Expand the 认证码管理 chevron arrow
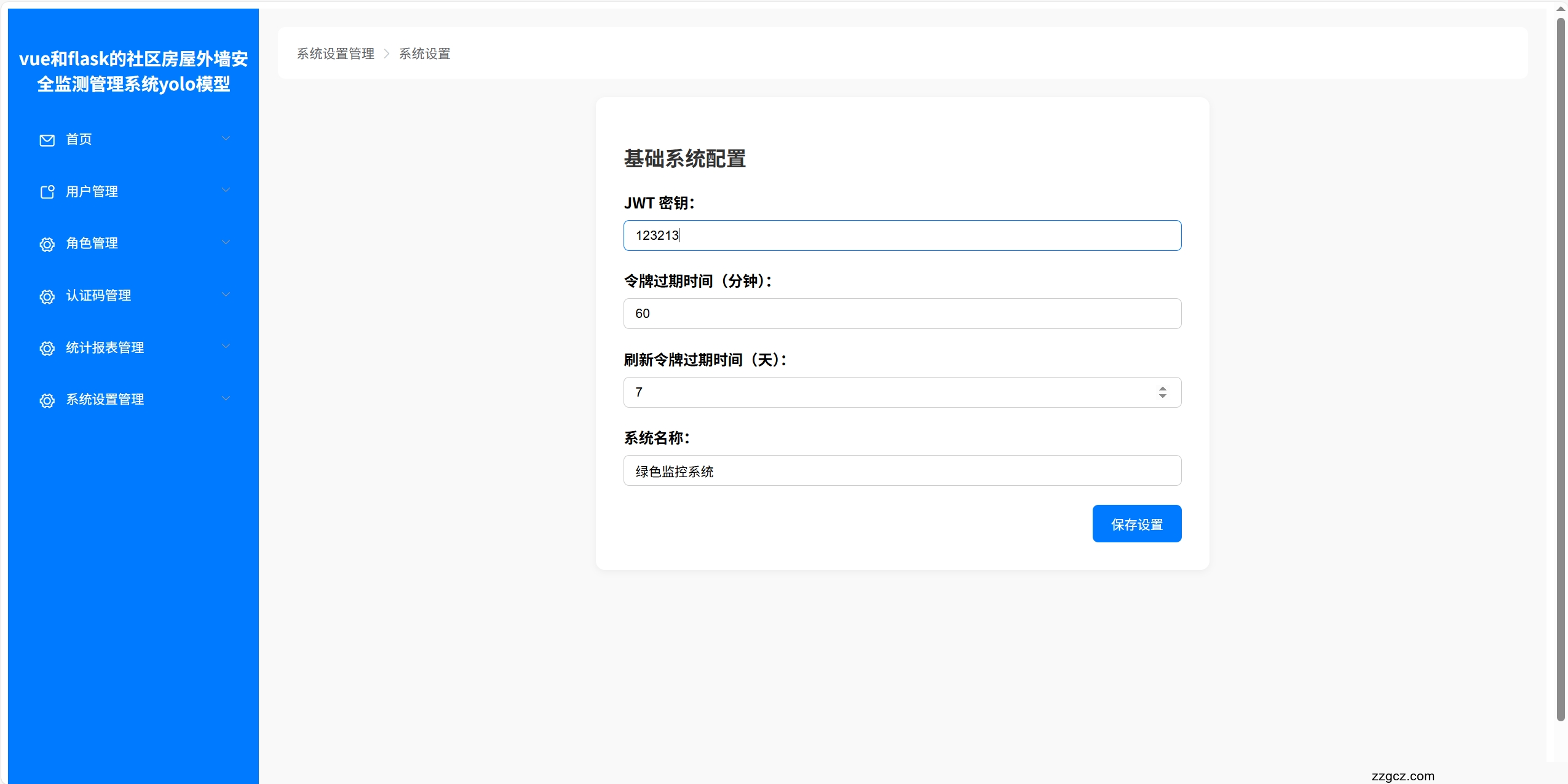 (226, 295)
